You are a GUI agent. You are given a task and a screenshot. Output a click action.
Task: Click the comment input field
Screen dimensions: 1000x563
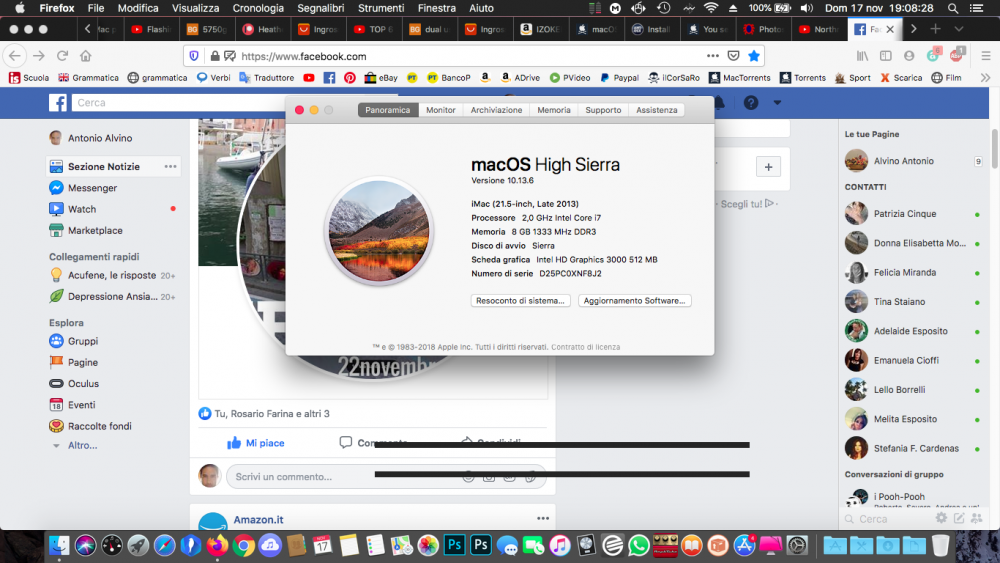coord(386,476)
